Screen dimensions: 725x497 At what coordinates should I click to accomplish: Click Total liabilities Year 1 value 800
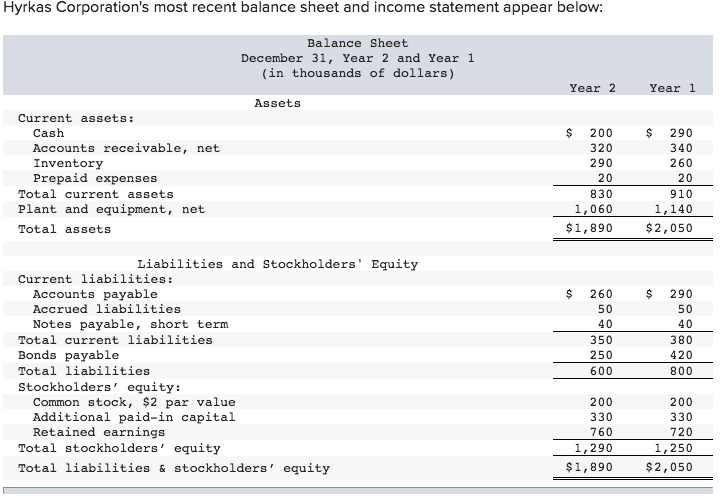(x=681, y=371)
